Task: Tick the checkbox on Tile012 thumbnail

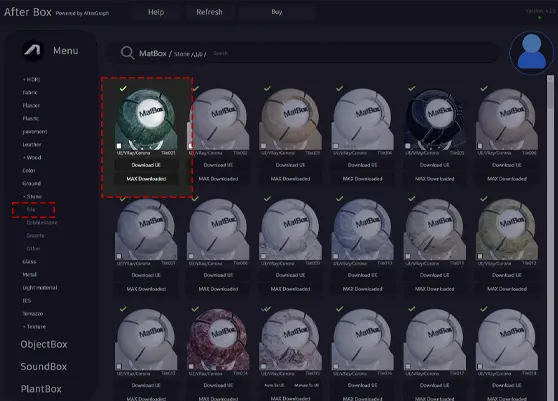Action: 480,256
